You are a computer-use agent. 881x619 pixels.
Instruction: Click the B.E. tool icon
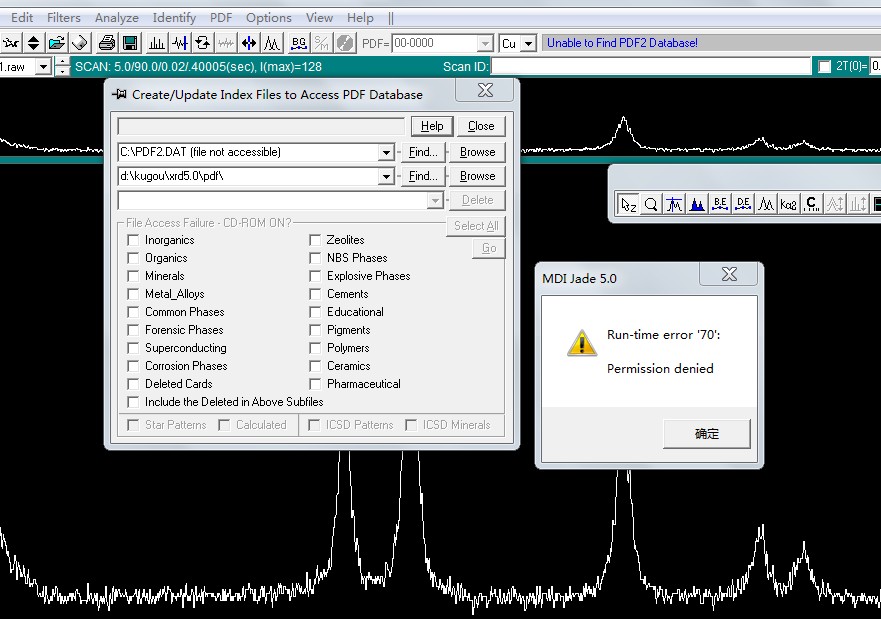click(720, 204)
